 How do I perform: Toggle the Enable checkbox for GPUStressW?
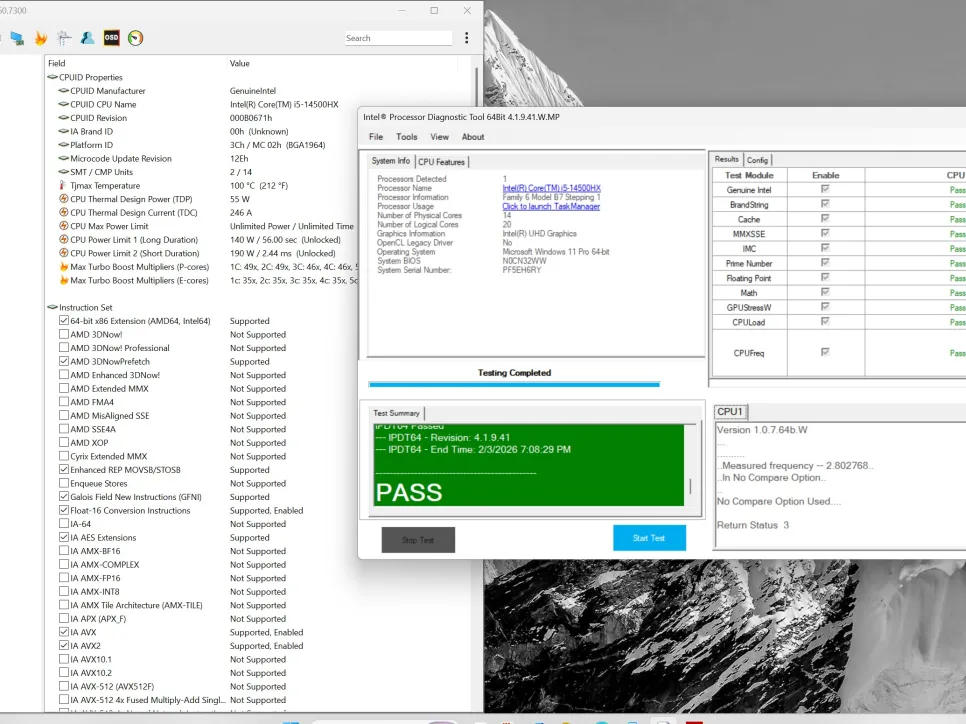point(825,307)
